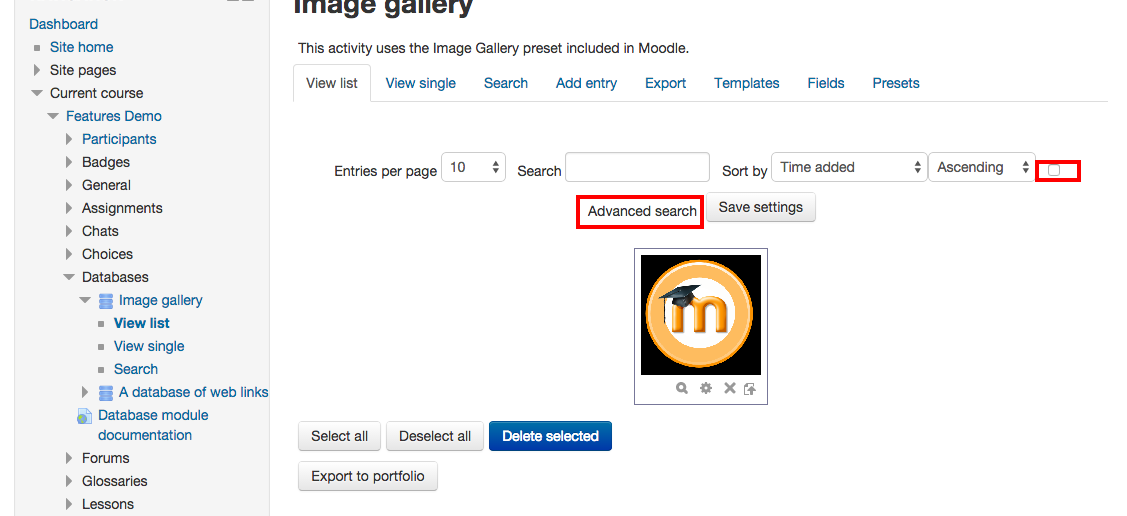Click the Database module documentation page icon
Image resolution: width=1127 pixels, height=516 pixels.
click(x=86, y=416)
